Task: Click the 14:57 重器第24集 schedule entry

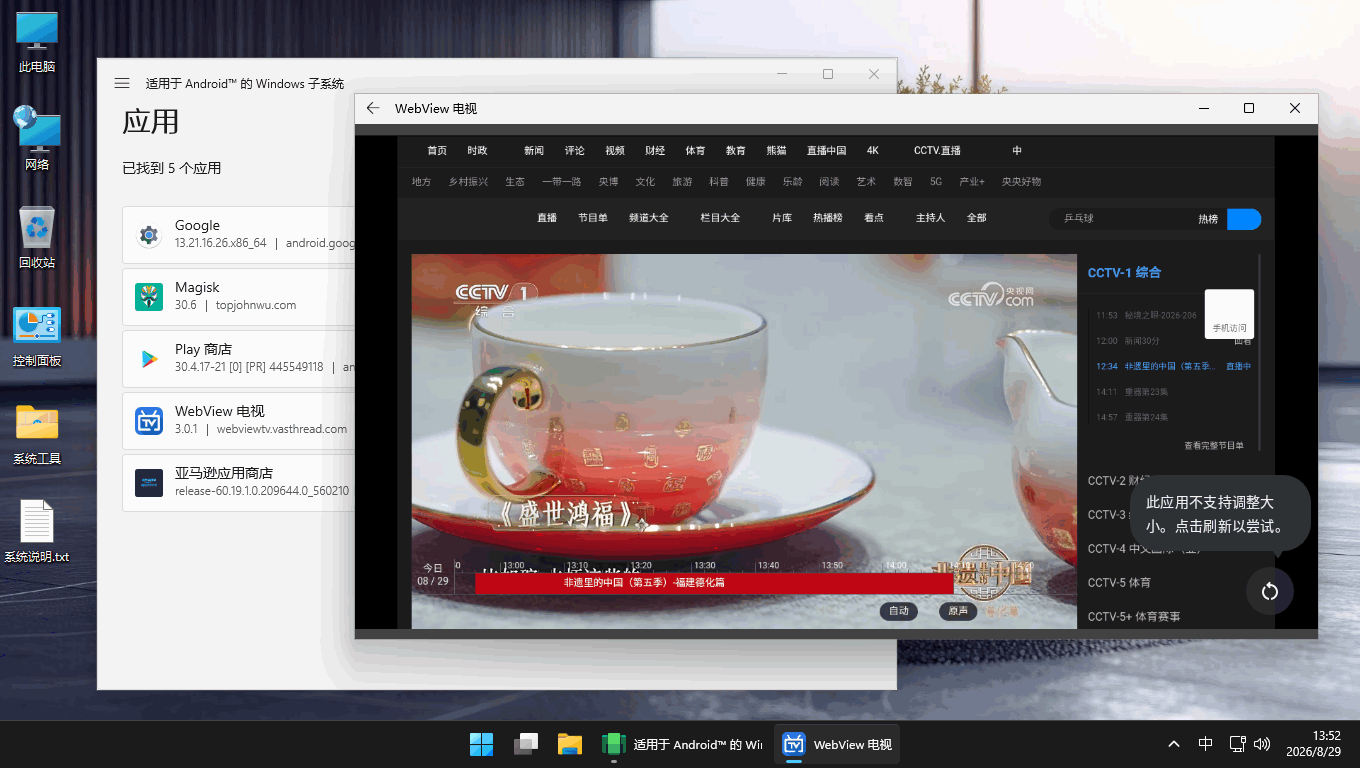Action: click(1132, 417)
